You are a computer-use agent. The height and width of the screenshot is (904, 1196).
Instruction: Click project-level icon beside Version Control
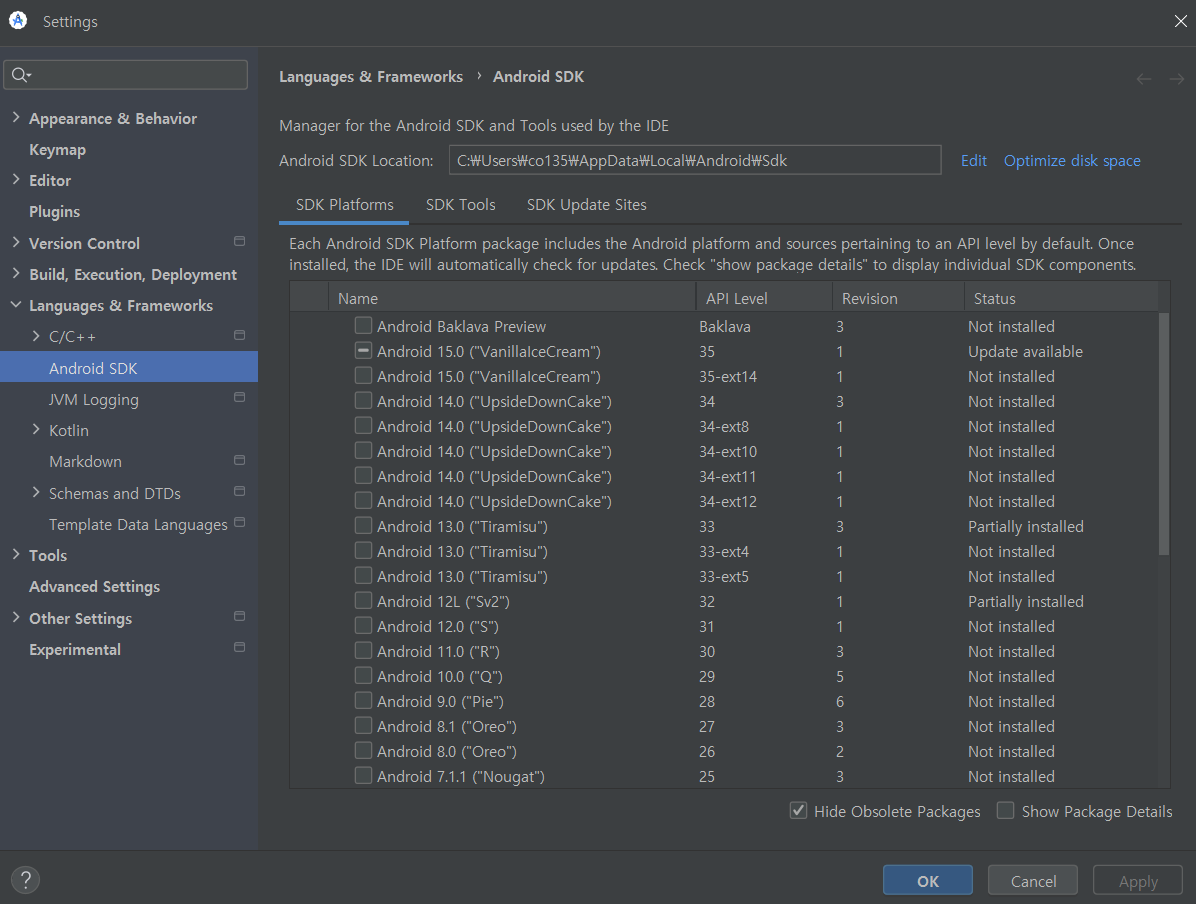(x=240, y=242)
